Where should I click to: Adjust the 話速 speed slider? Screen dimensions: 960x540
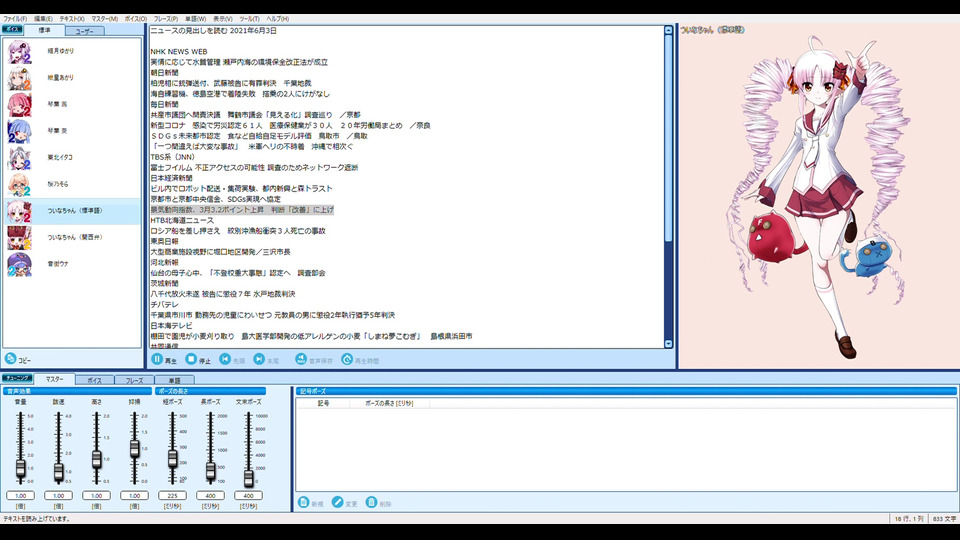point(58,471)
